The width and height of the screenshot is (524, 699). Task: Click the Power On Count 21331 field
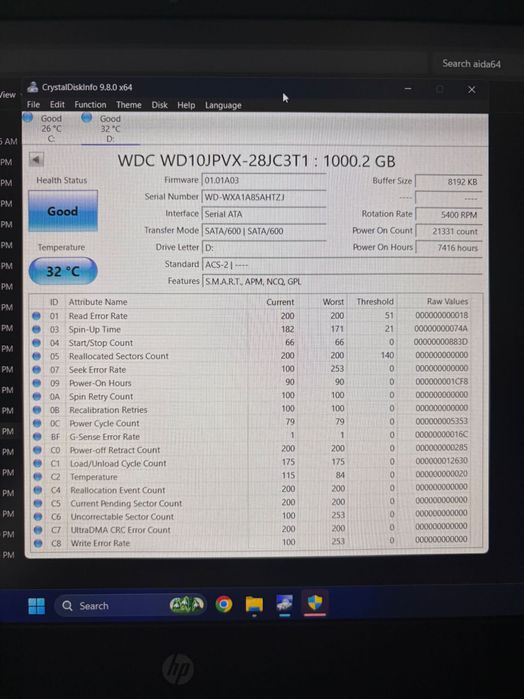(x=448, y=231)
